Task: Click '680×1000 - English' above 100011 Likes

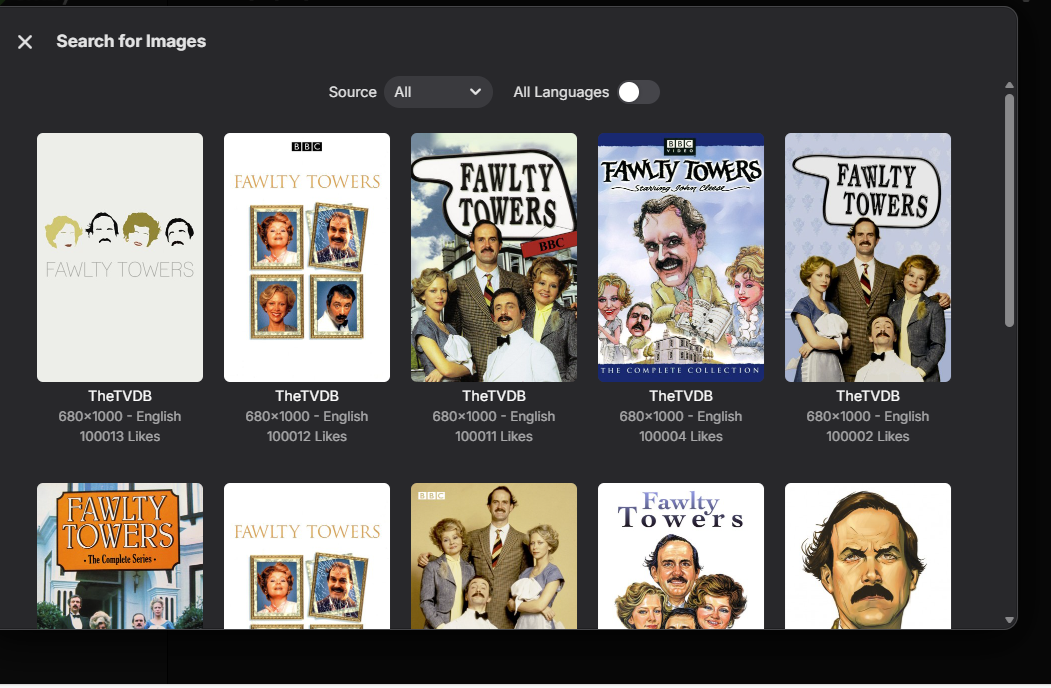Action: (494, 416)
